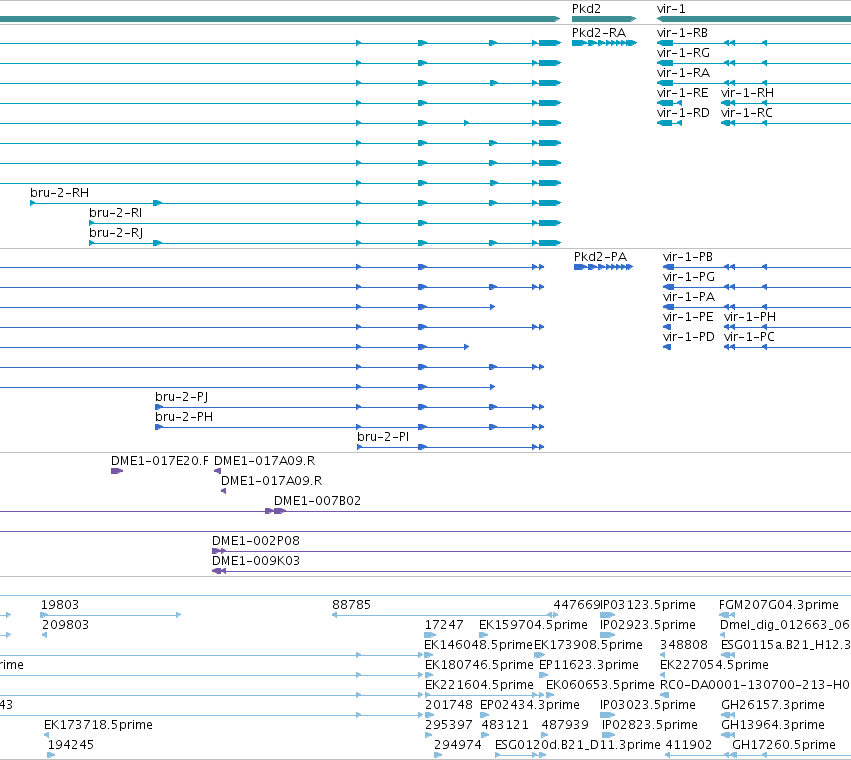
Task: Select the EP02434.3prime label
Action: (x=530, y=706)
